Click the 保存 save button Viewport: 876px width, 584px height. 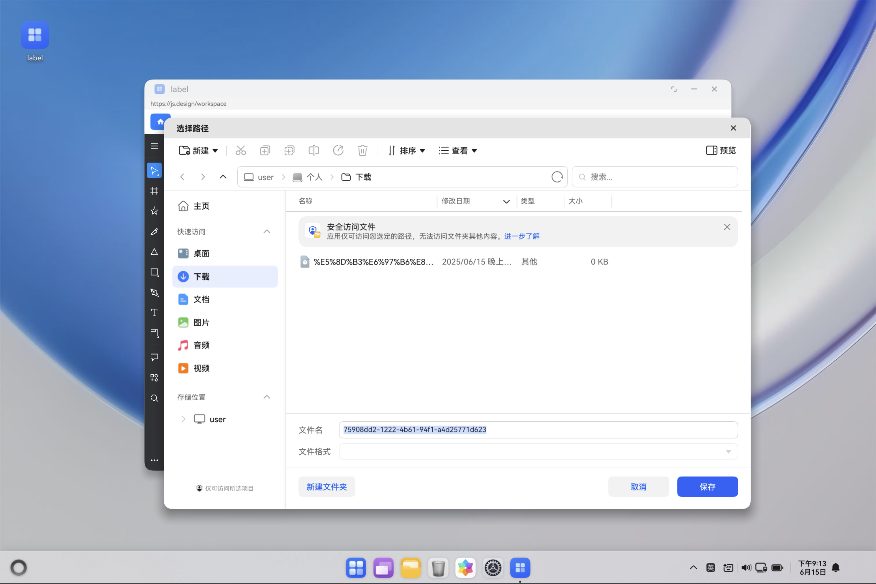(x=707, y=487)
